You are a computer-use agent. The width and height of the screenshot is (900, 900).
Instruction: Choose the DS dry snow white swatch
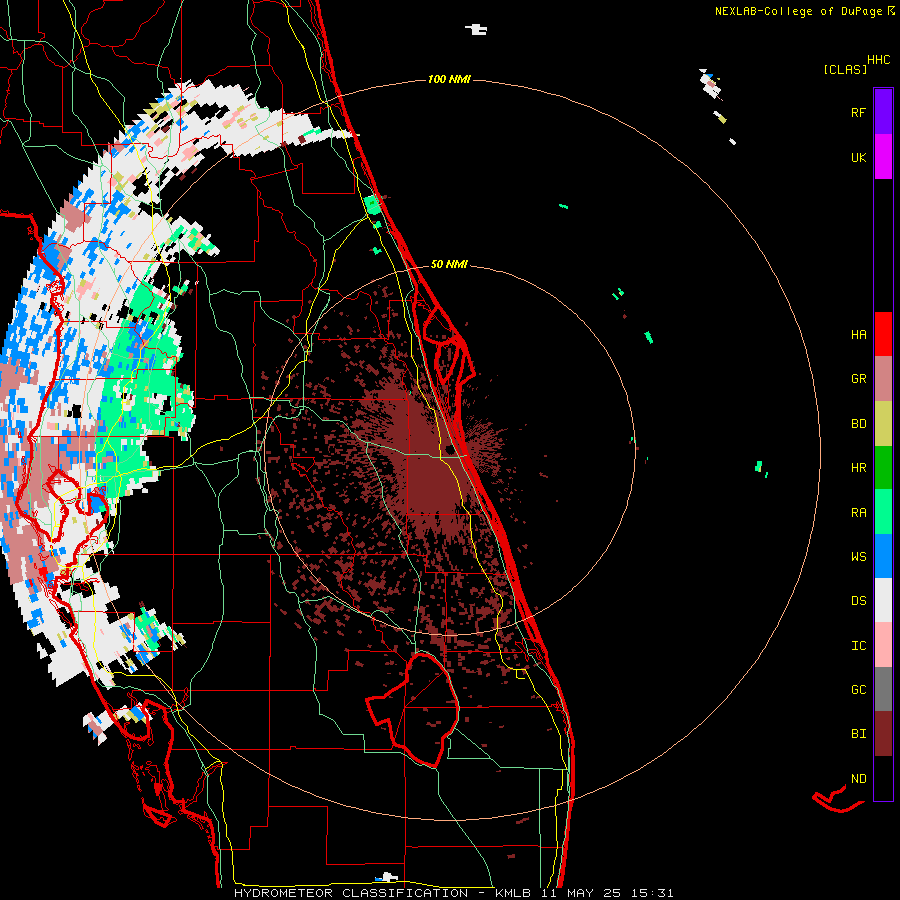coord(883,600)
